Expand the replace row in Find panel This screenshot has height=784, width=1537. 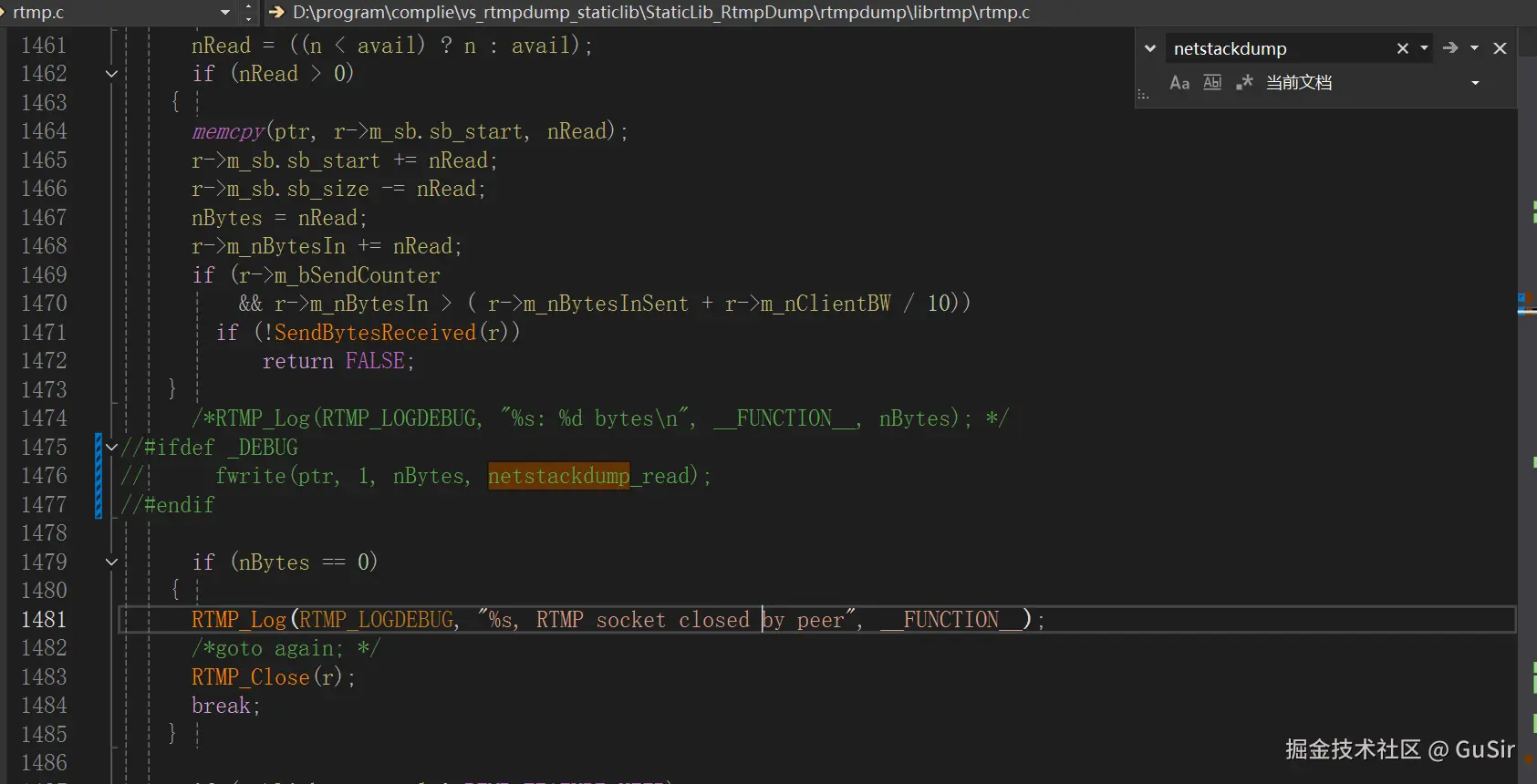tap(1150, 48)
